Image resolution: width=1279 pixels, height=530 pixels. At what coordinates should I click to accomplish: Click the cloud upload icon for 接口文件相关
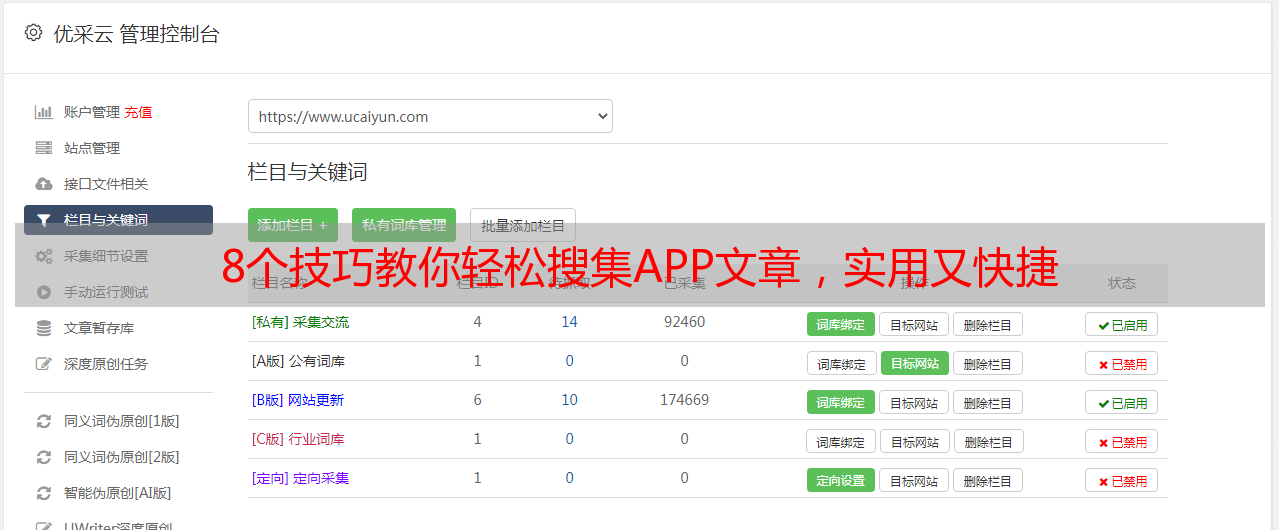click(x=43, y=184)
